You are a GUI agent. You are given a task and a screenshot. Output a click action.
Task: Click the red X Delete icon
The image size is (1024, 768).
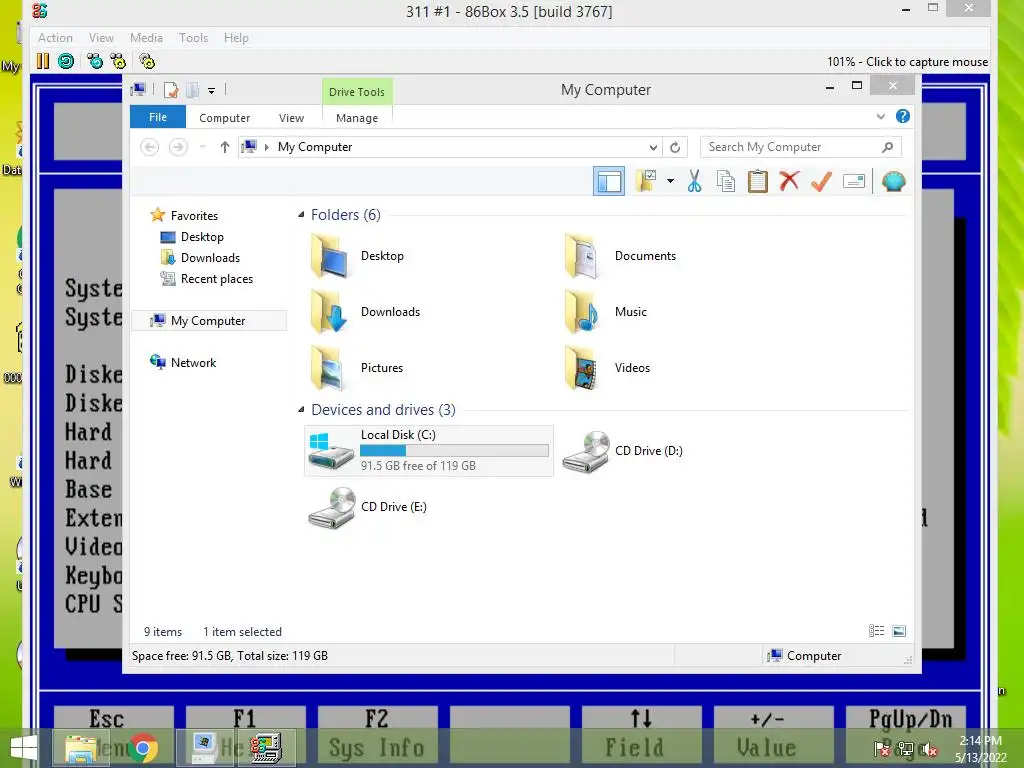pyautogui.click(x=790, y=181)
